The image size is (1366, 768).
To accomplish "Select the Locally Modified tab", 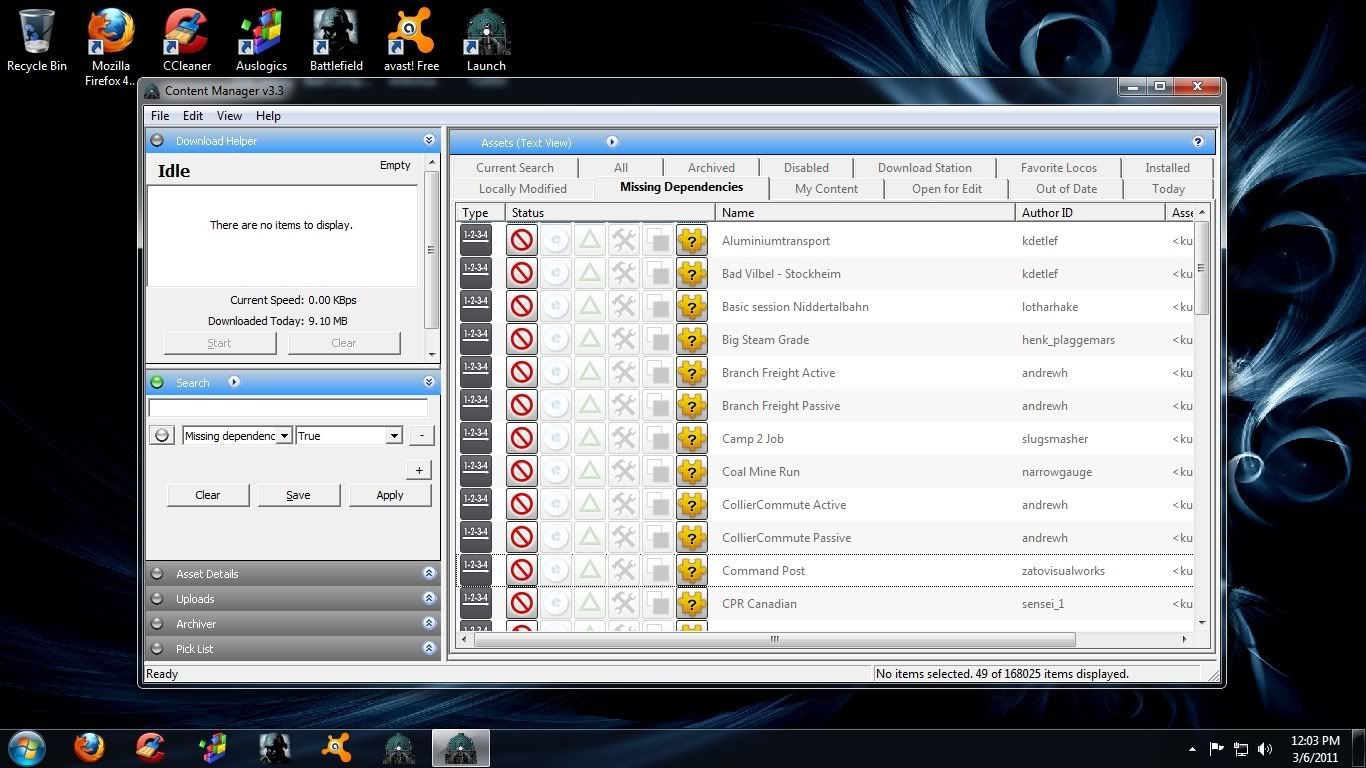I will (x=523, y=189).
